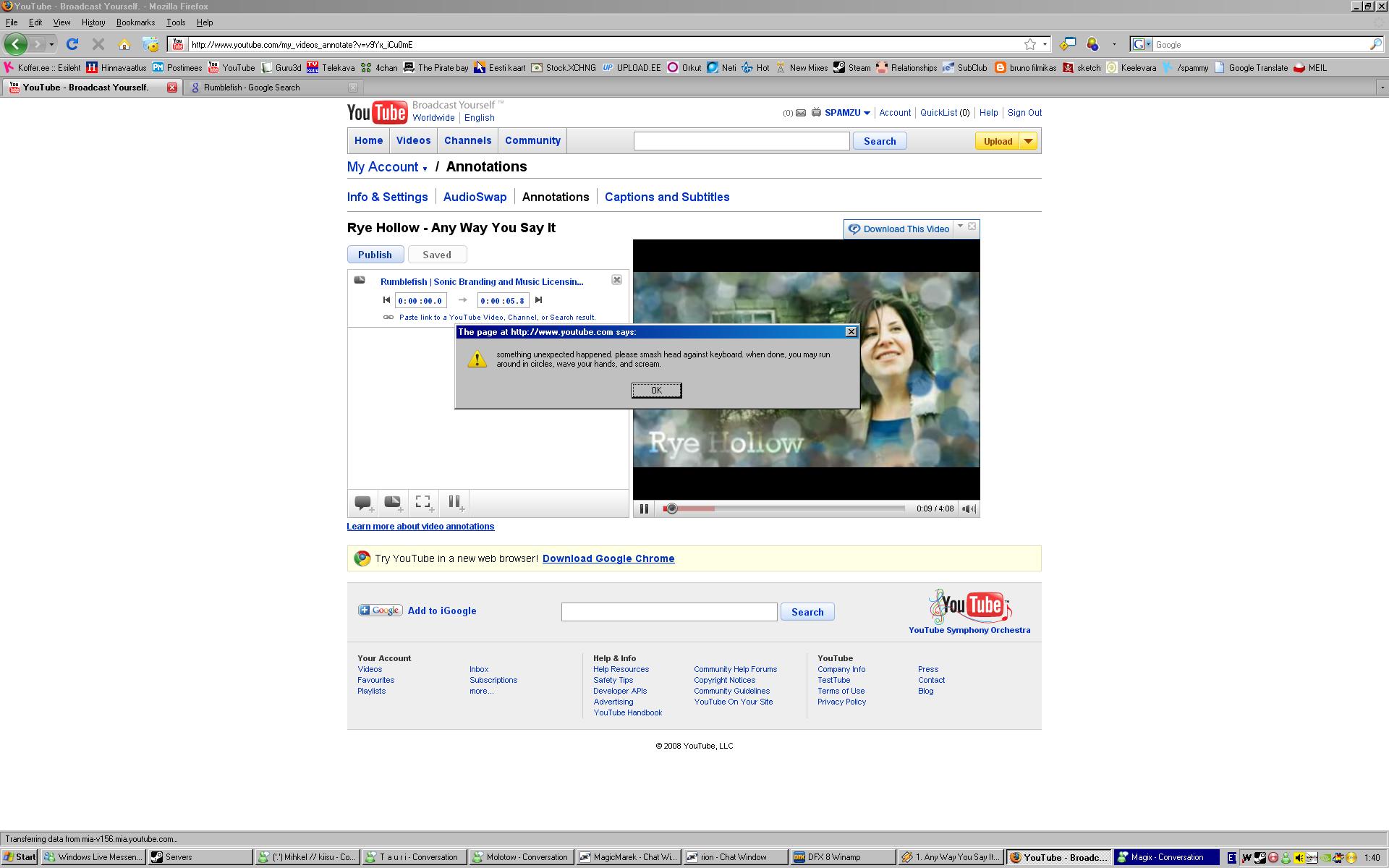Open the Videos tab
The height and width of the screenshot is (868, 1389).
click(x=413, y=140)
